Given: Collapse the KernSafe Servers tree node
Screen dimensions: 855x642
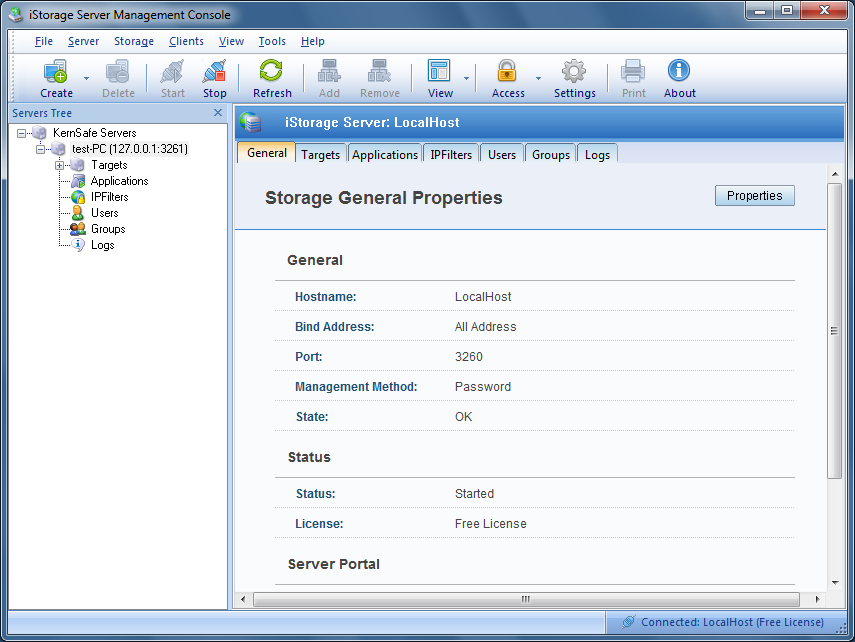Looking at the screenshot, I should (21, 133).
